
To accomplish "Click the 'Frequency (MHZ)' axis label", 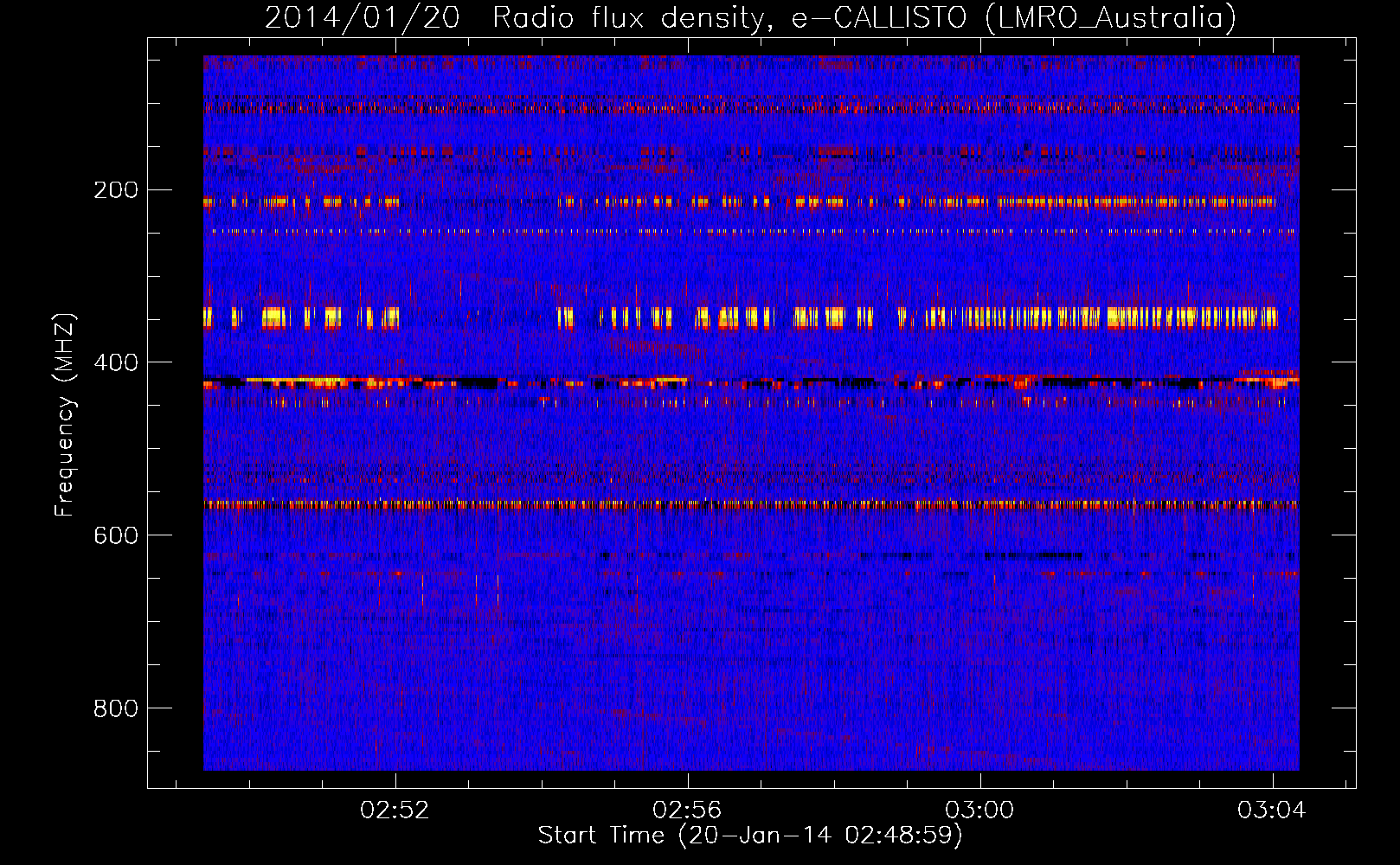I will pos(65,414).
